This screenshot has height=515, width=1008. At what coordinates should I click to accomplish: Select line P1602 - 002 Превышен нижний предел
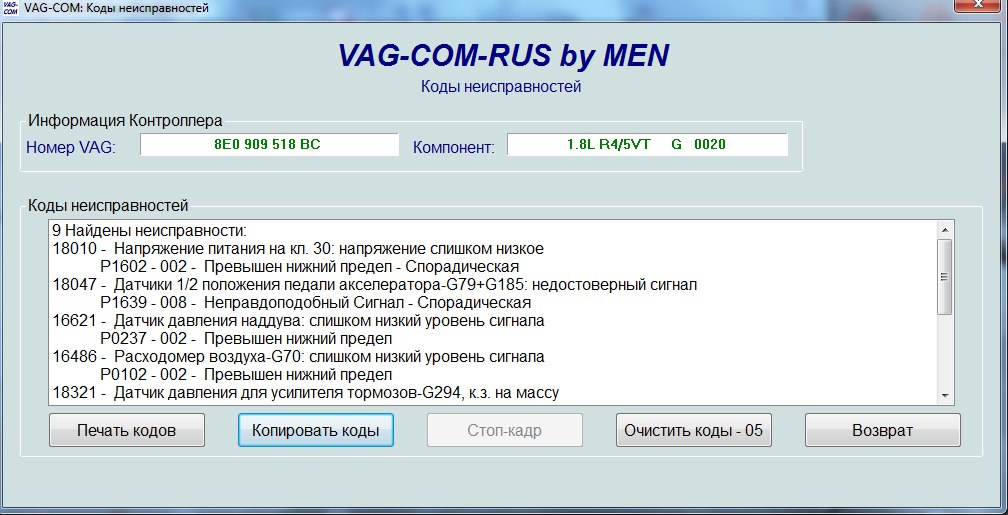click(310, 266)
